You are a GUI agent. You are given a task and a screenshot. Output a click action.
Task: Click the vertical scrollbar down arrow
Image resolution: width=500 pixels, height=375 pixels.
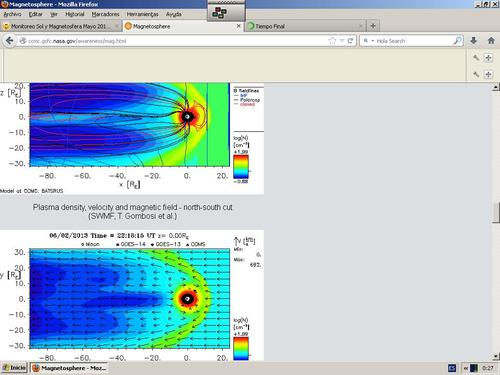[496, 356]
